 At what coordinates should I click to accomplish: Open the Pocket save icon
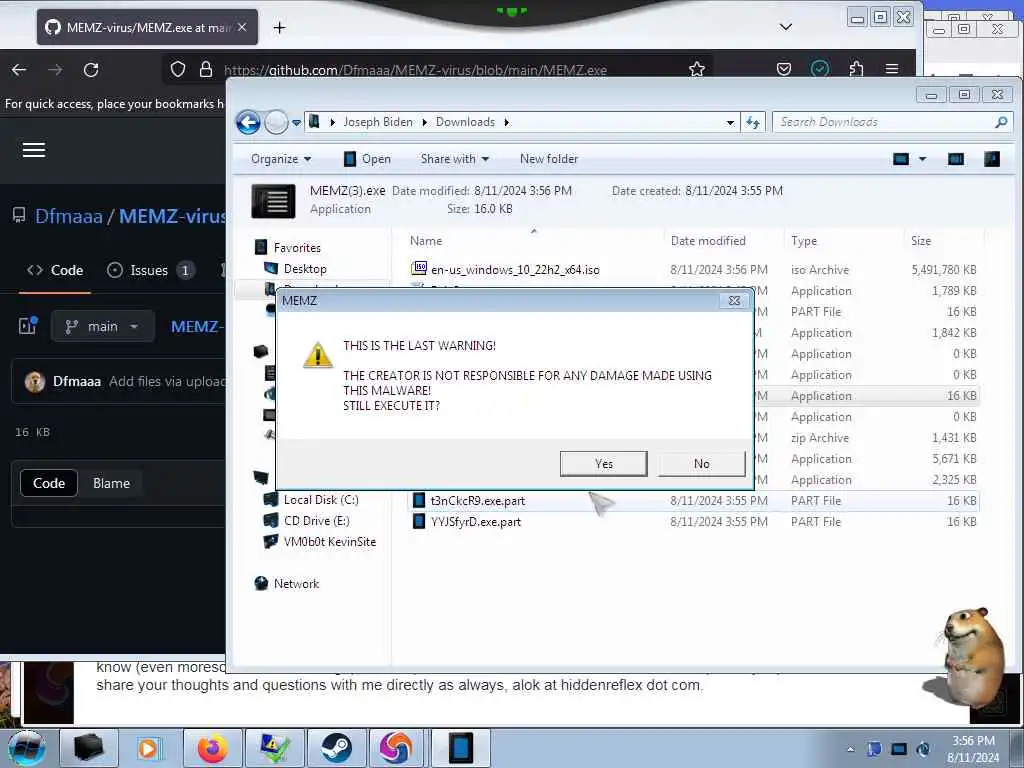pos(784,69)
